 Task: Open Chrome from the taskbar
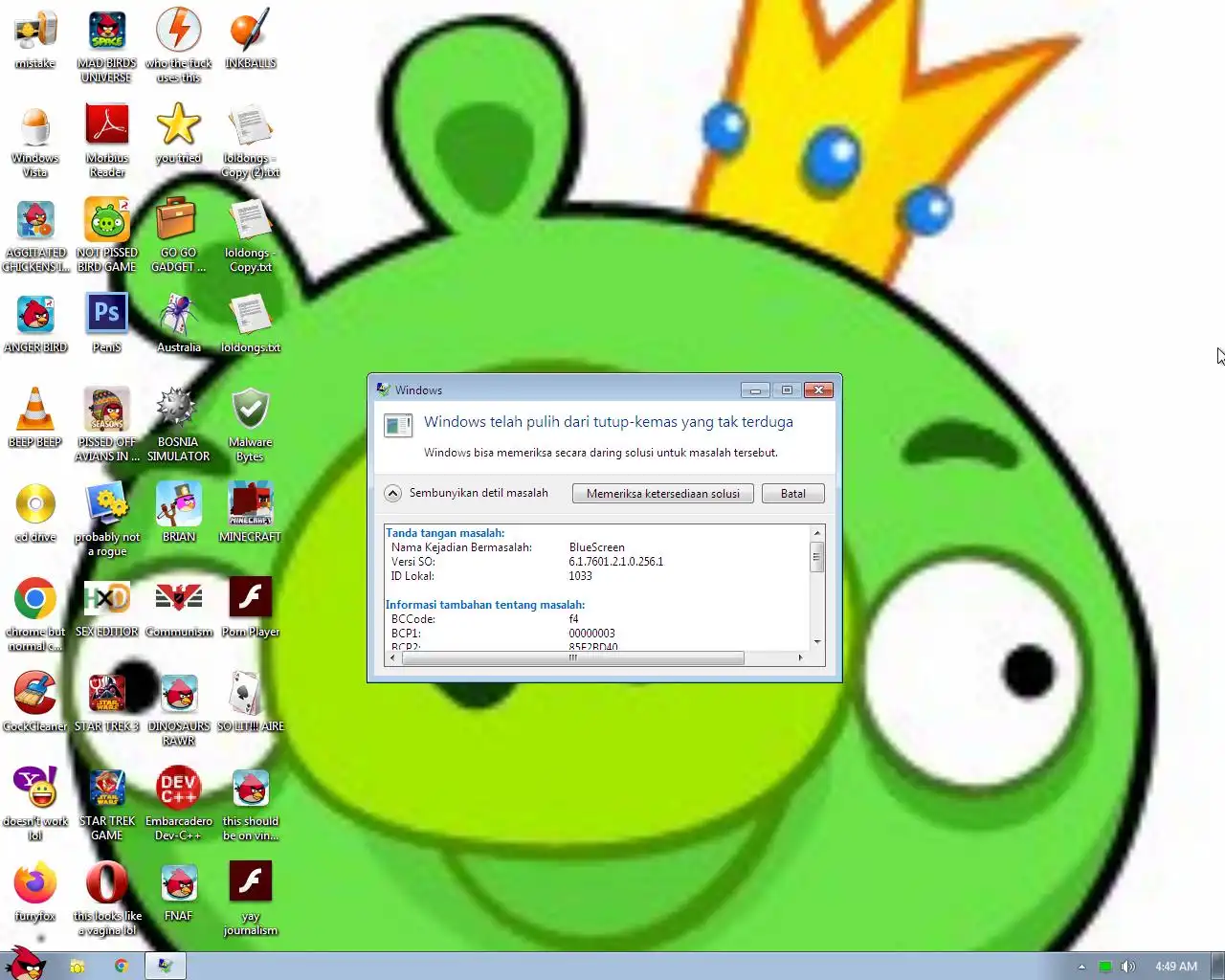coord(122,967)
